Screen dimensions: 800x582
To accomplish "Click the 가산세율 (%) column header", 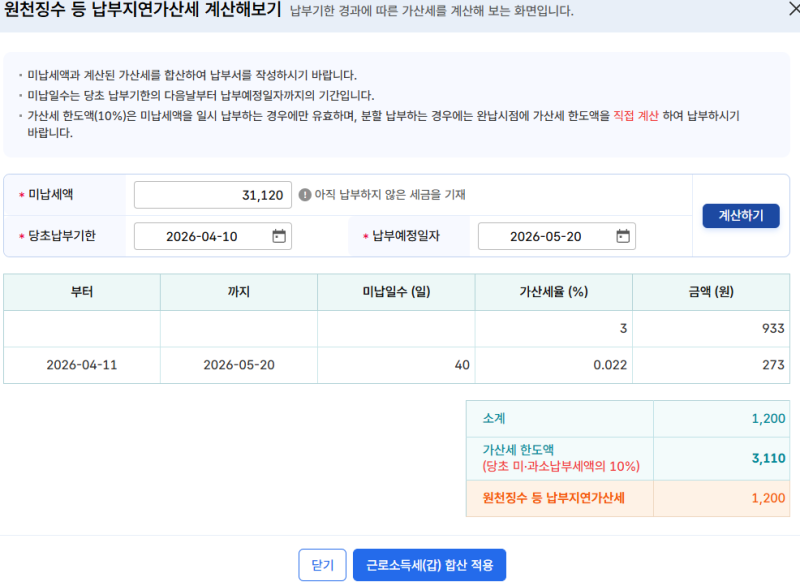I will coord(554,292).
